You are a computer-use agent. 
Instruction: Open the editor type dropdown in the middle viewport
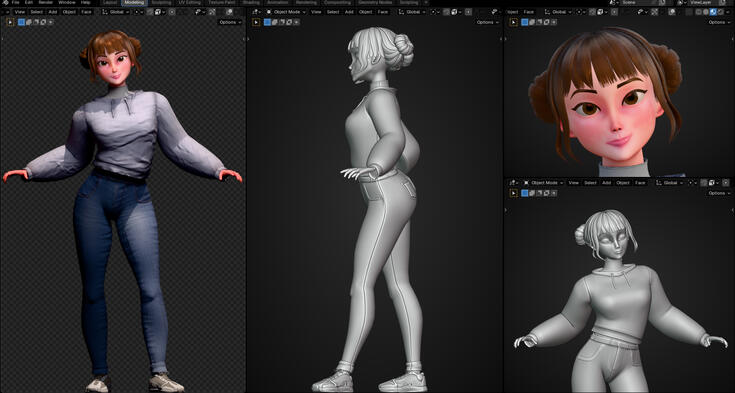tap(256, 12)
